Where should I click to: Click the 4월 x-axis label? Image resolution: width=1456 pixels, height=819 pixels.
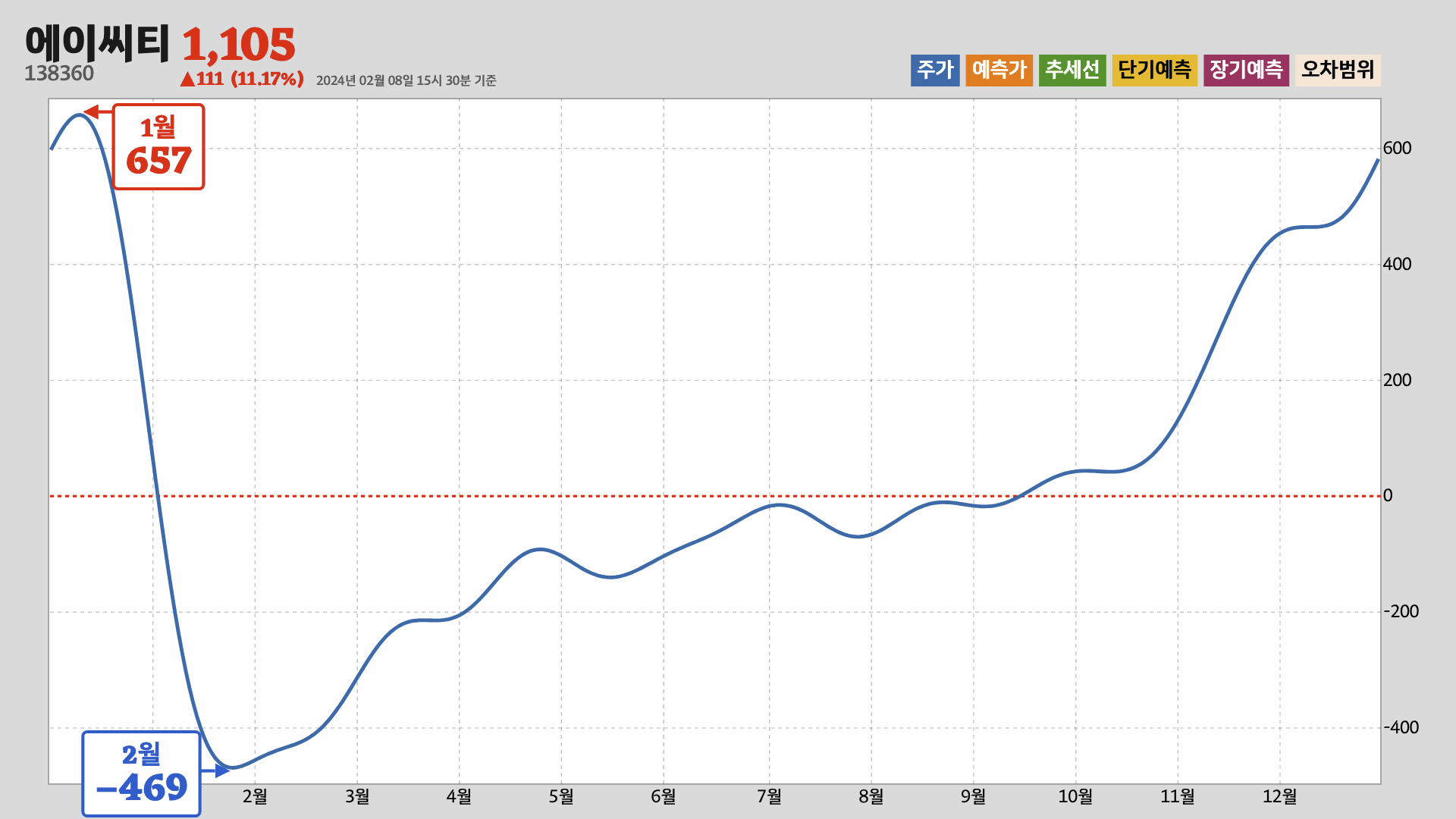(459, 796)
